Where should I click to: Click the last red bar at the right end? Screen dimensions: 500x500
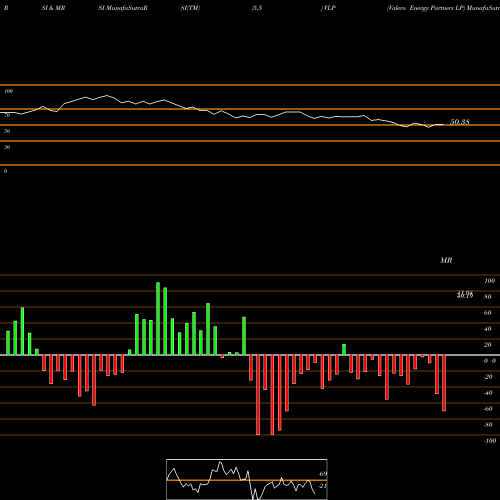tap(444, 383)
